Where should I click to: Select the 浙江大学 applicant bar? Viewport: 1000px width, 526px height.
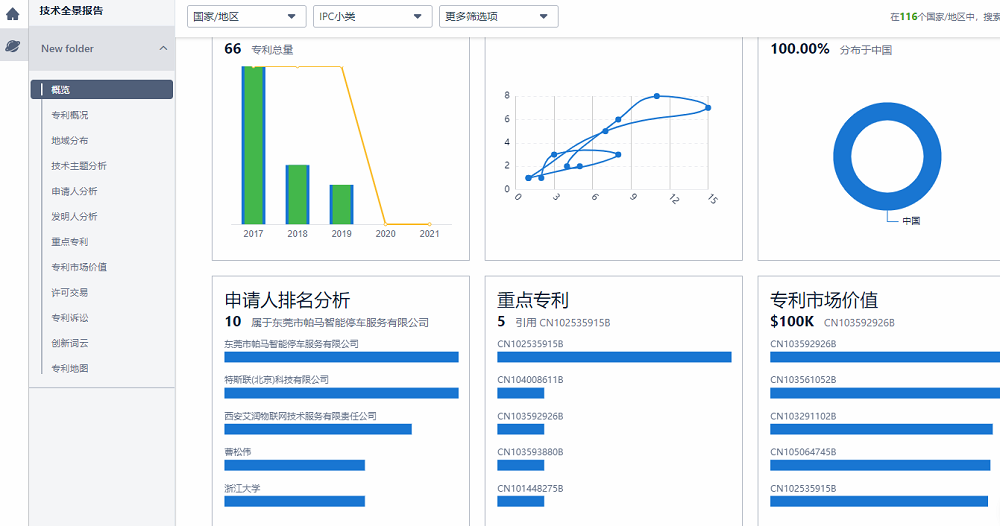click(294, 501)
